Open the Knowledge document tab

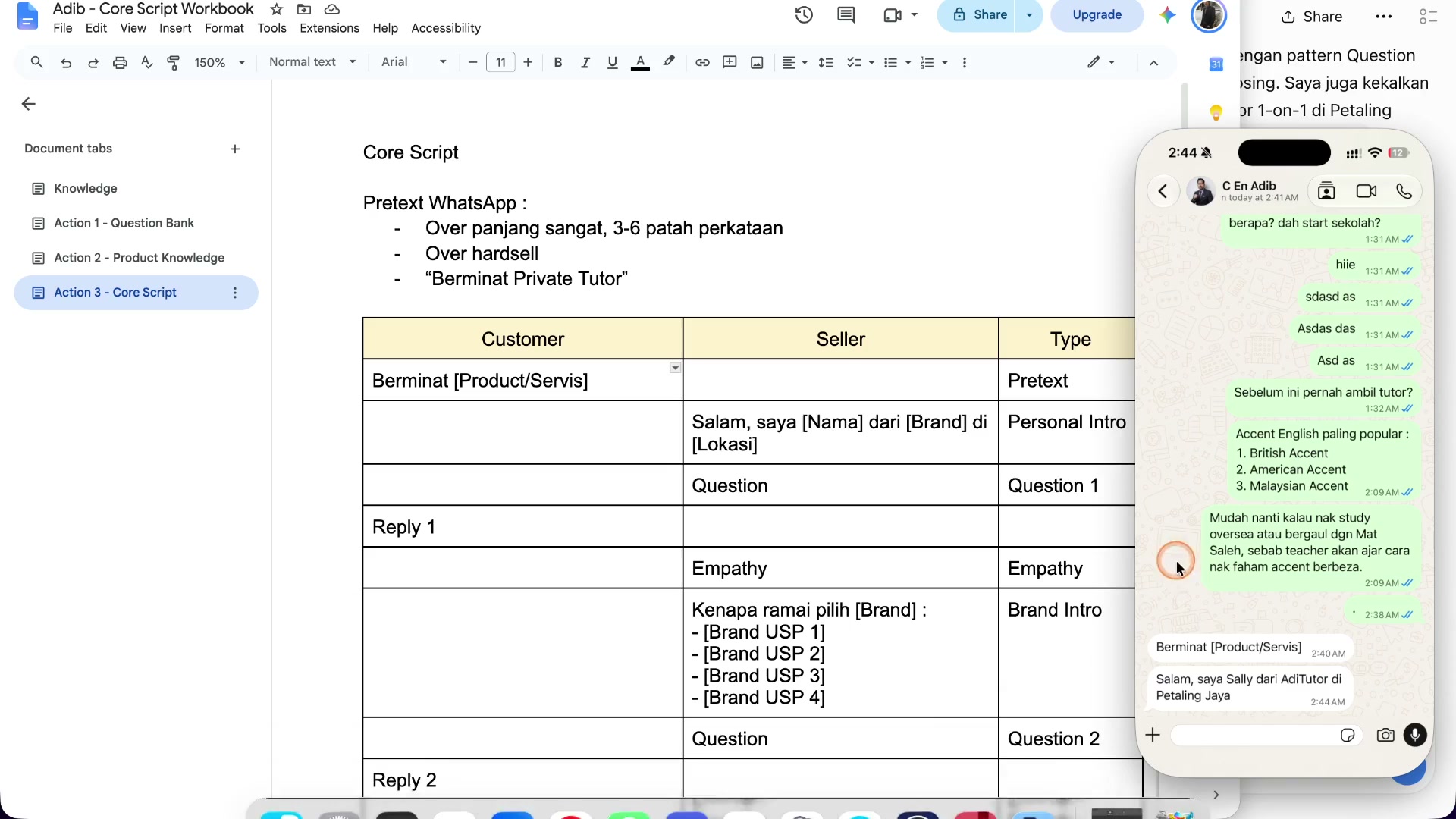85,188
